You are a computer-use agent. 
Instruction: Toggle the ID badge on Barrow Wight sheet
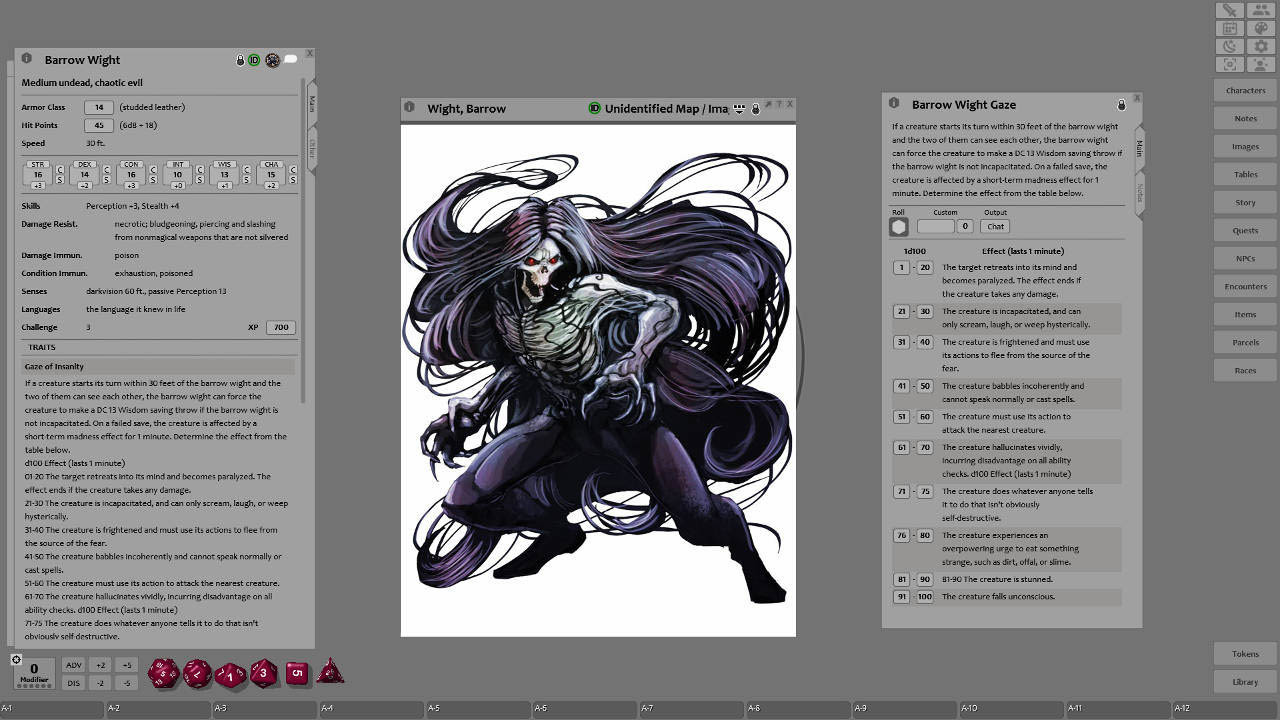(255, 59)
